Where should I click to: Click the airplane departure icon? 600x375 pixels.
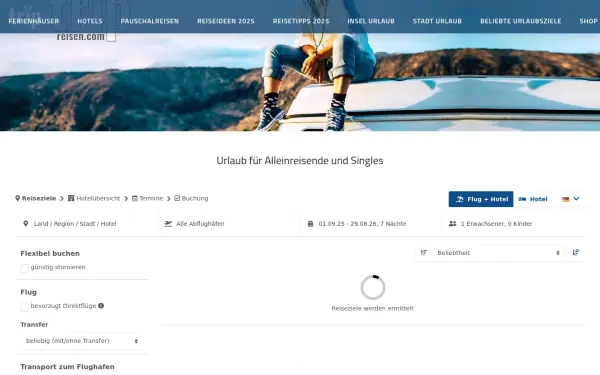coord(168,224)
